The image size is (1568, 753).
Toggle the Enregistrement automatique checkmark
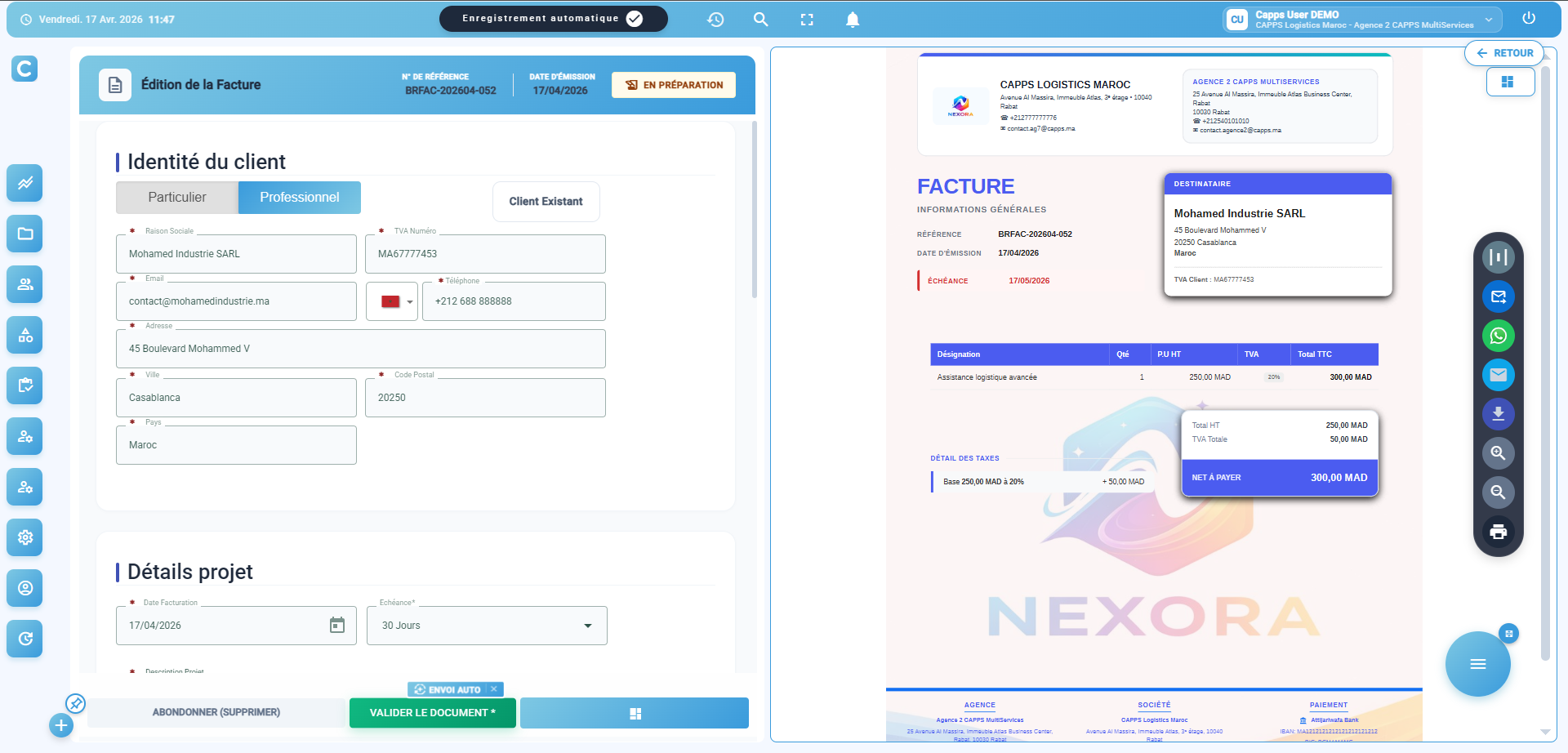[x=635, y=19]
